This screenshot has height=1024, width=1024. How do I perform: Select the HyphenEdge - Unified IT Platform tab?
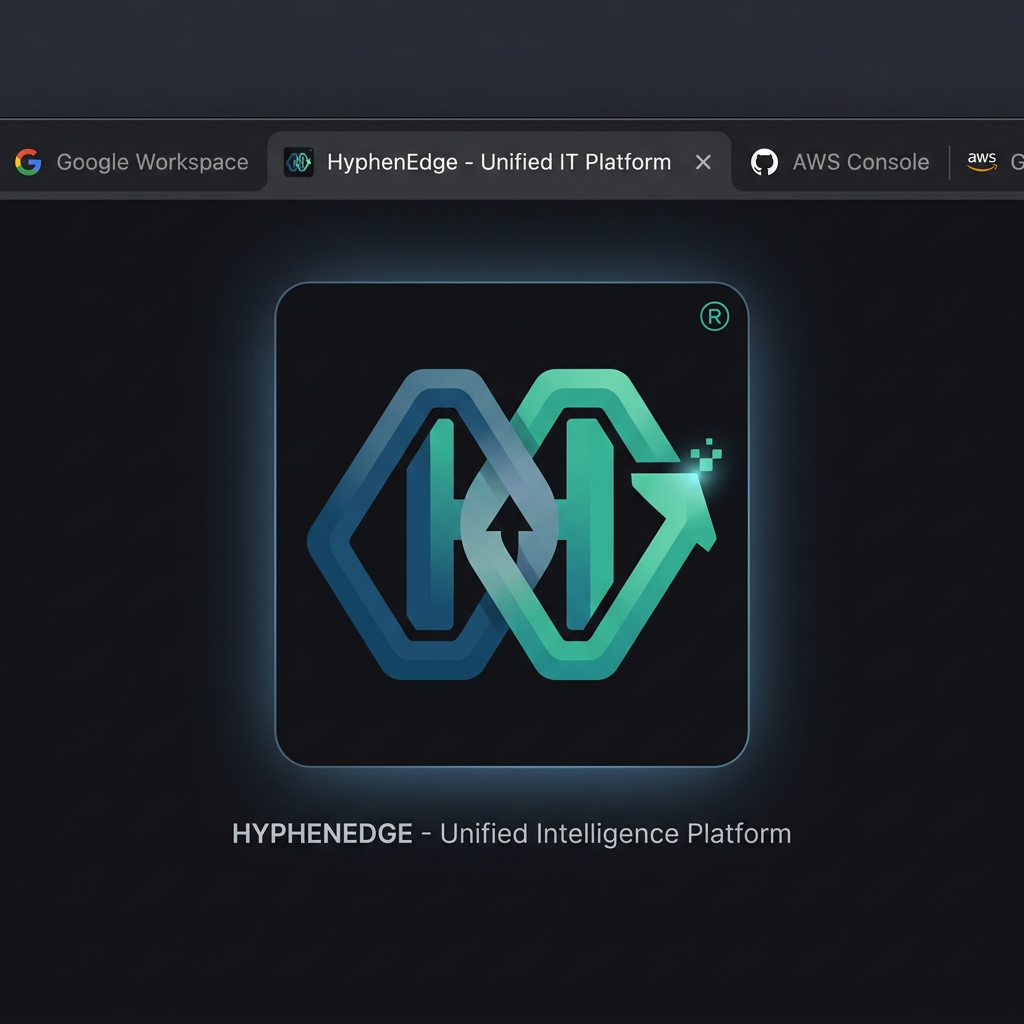click(499, 162)
